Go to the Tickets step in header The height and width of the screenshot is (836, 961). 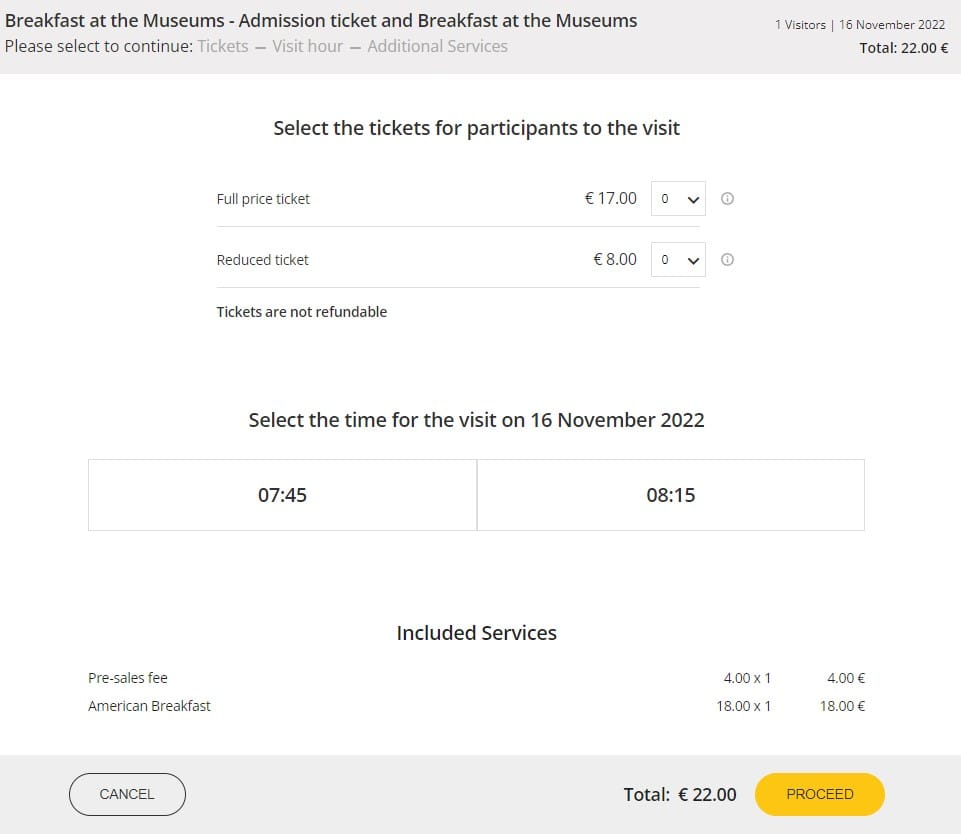[x=223, y=46]
